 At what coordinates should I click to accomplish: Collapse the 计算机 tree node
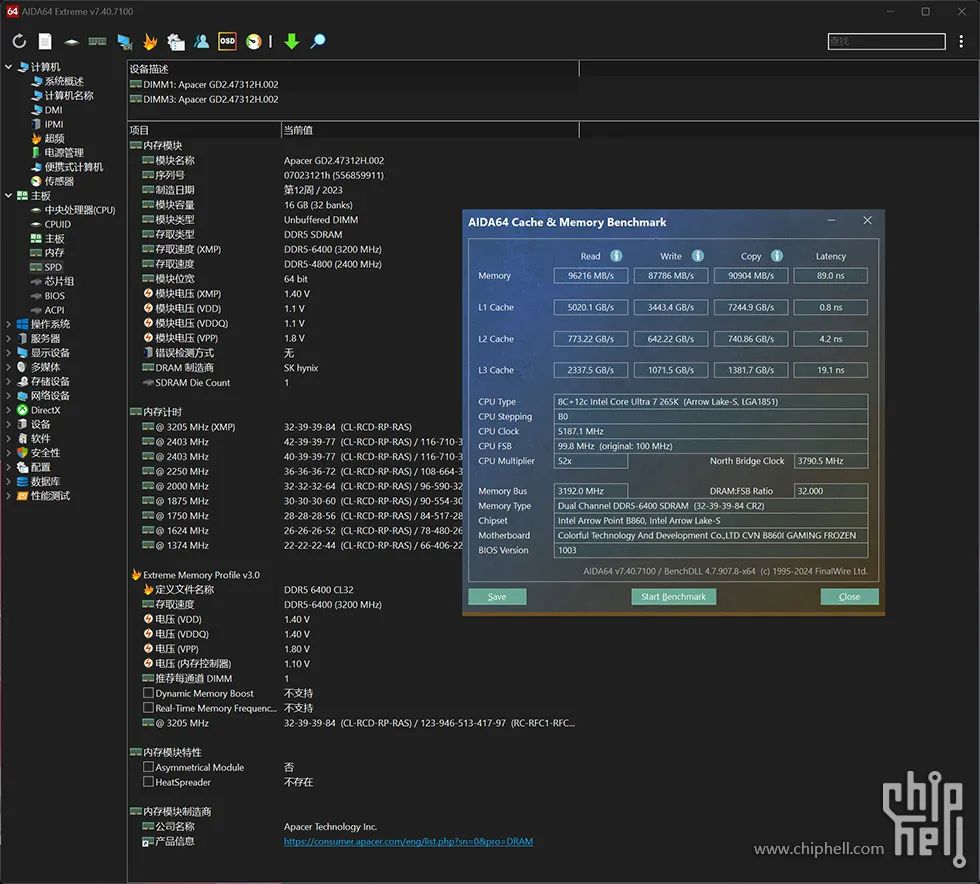point(8,66)
